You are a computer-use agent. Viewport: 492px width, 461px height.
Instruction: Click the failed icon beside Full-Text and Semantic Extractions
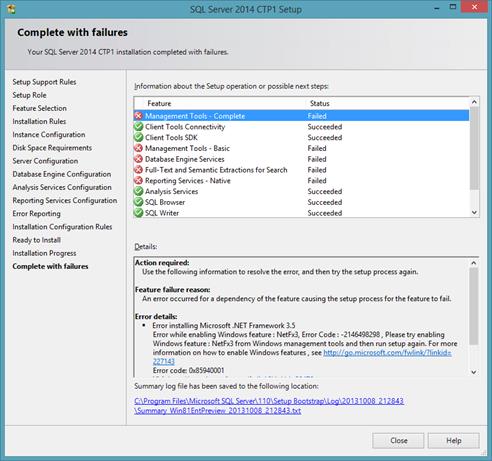point(138,170)
